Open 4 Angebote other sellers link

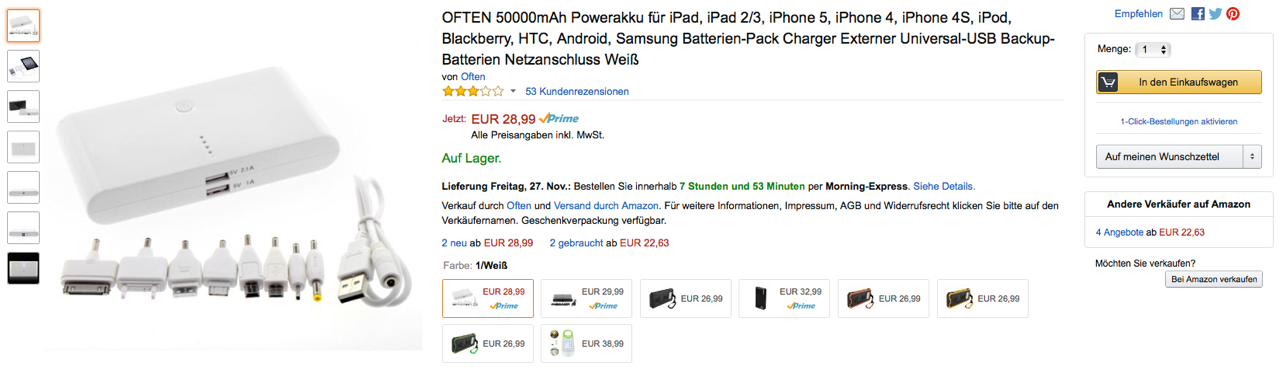coord(1119,232)
